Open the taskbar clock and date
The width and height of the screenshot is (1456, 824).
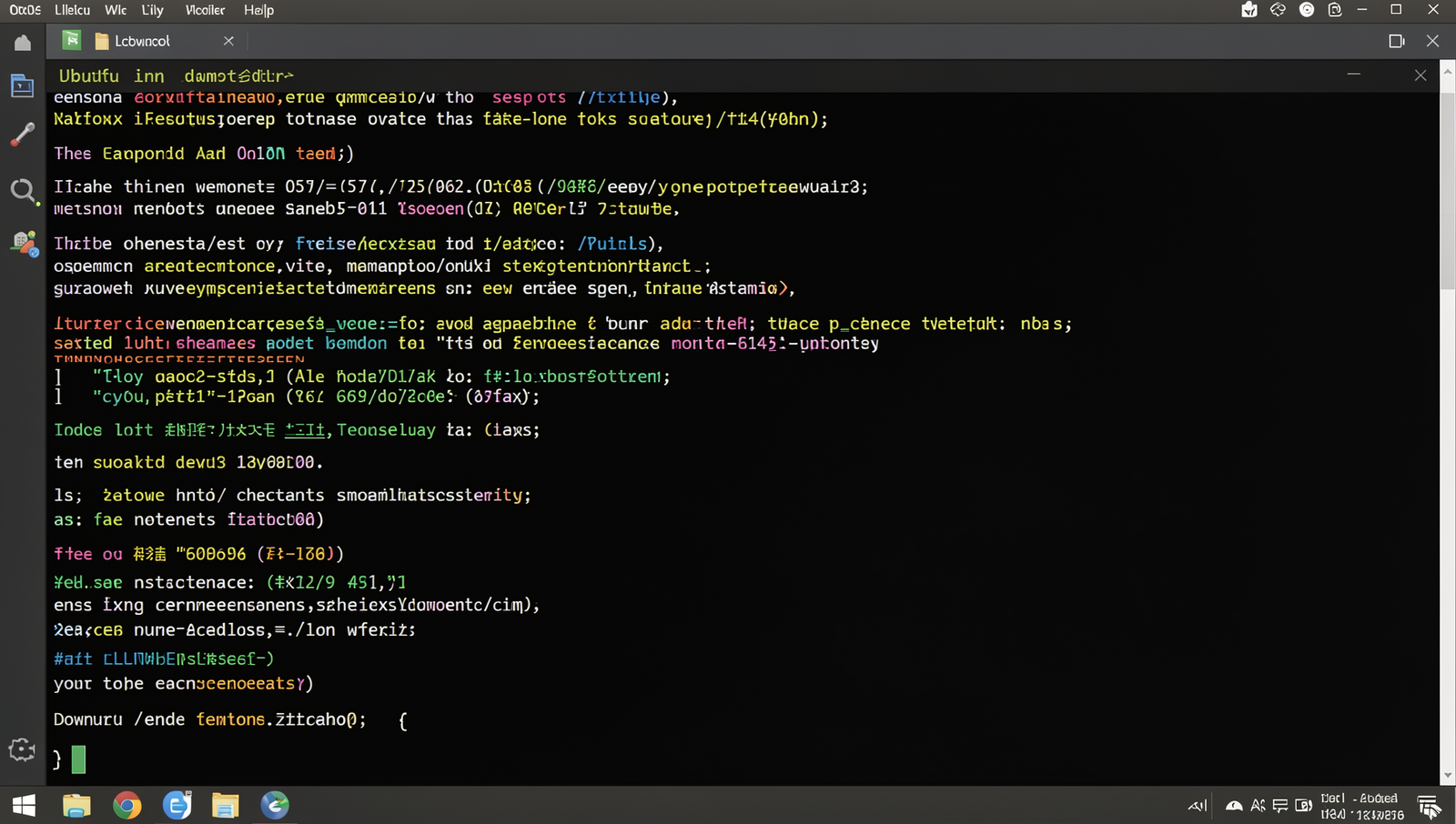click(1362, 806)
